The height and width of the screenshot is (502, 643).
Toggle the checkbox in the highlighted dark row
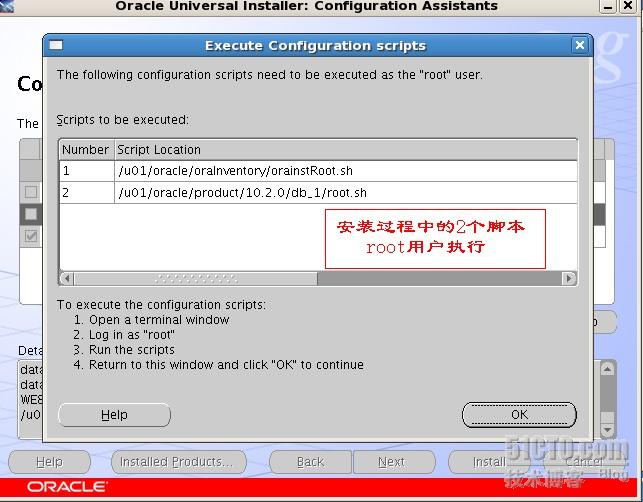(x=31, y=214)
